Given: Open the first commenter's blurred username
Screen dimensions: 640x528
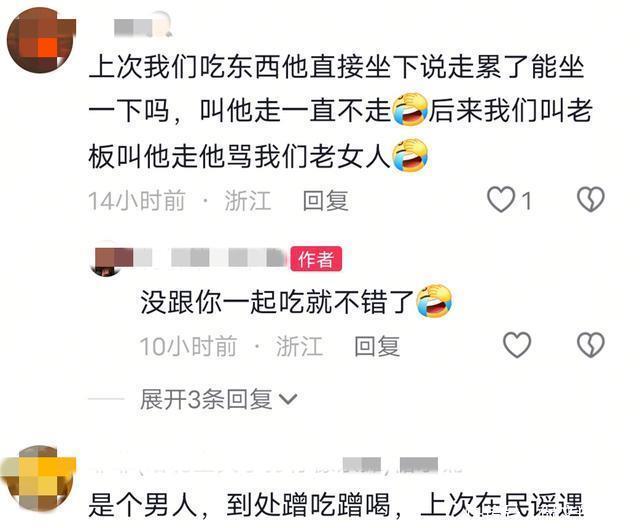Looking at the screenshot, I should 142,26.
